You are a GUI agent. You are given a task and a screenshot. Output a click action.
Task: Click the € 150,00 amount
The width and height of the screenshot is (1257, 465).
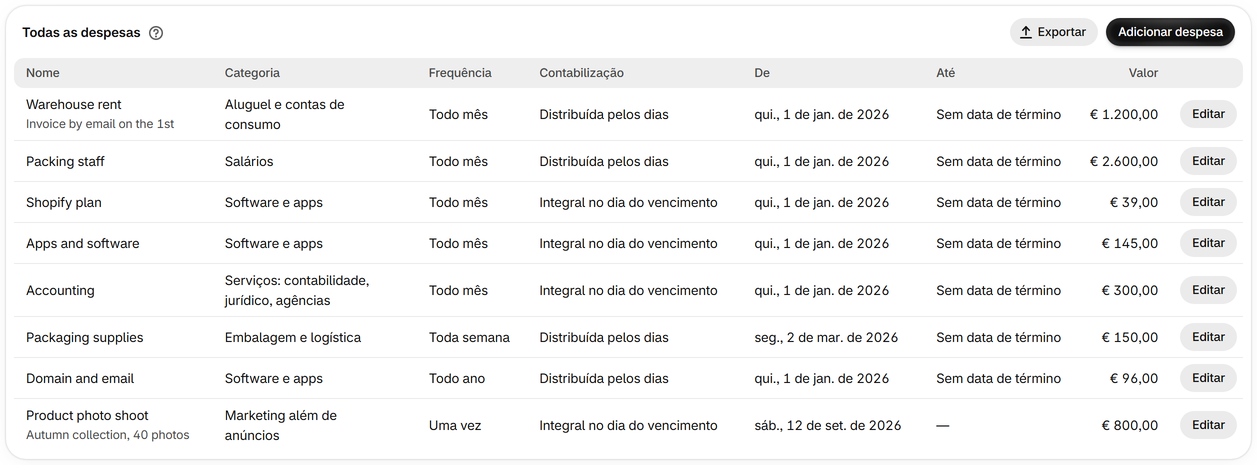(1130, 337)
